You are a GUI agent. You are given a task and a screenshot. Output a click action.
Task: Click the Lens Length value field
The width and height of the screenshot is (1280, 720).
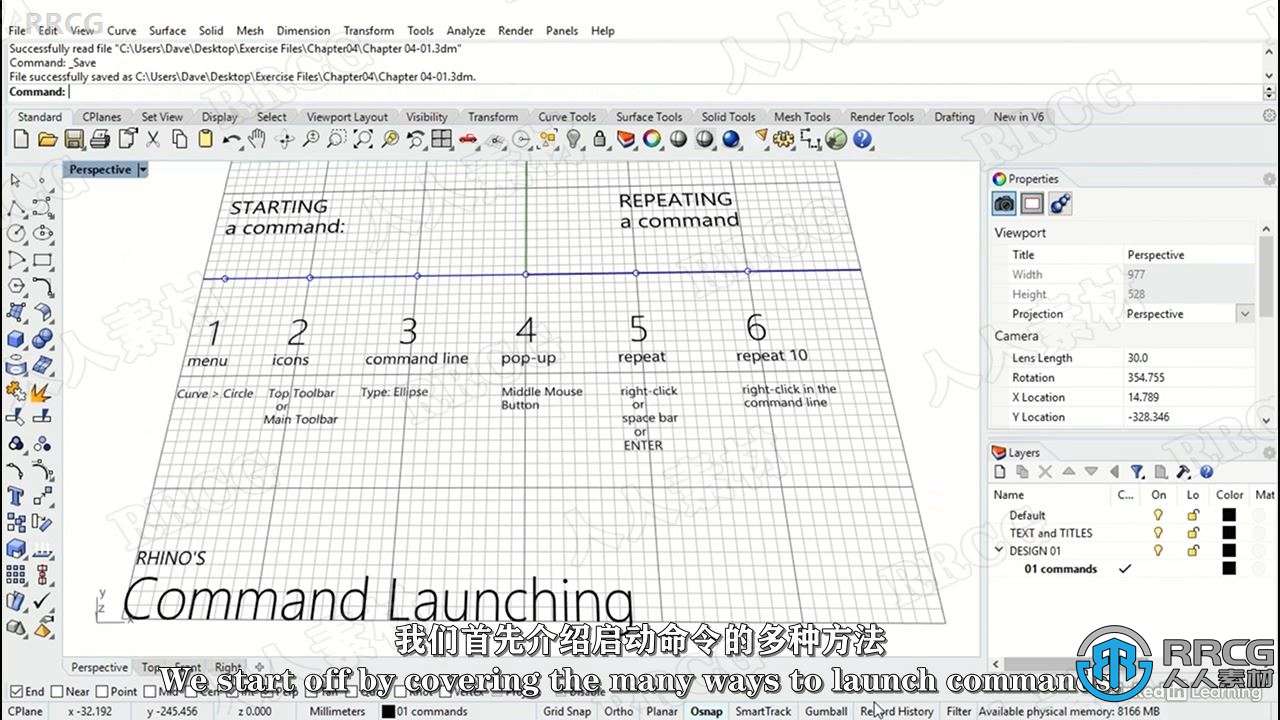point(1188,358)
